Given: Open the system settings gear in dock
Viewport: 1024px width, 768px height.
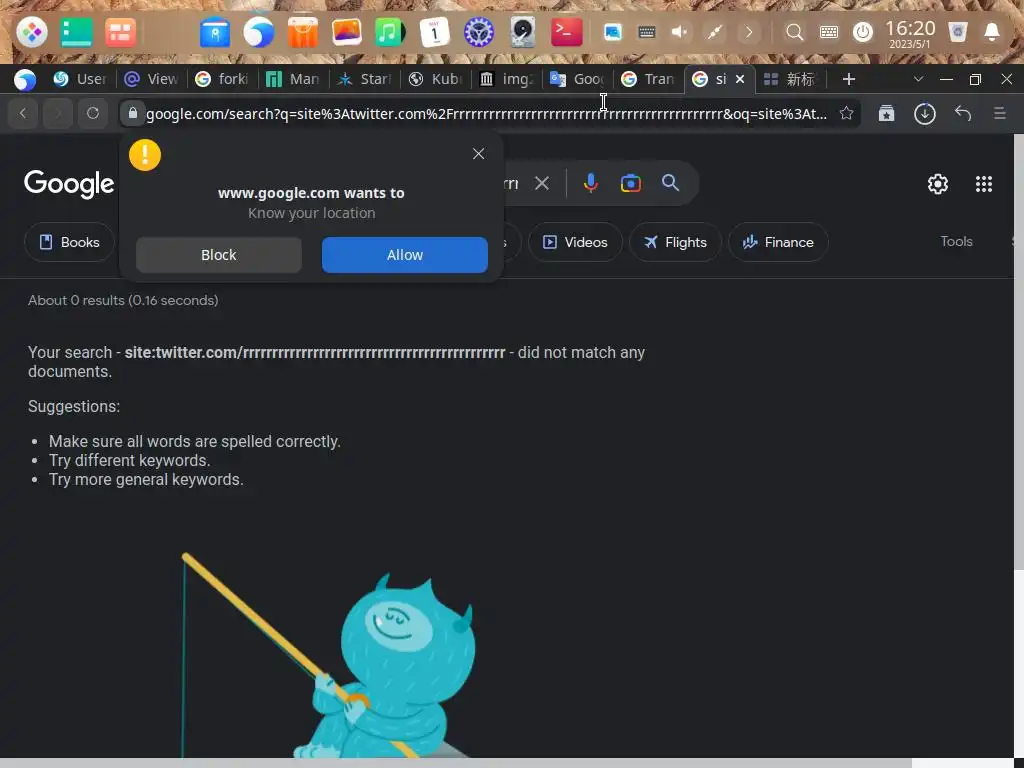Looking at the screenshot, I should coord(479,32).
